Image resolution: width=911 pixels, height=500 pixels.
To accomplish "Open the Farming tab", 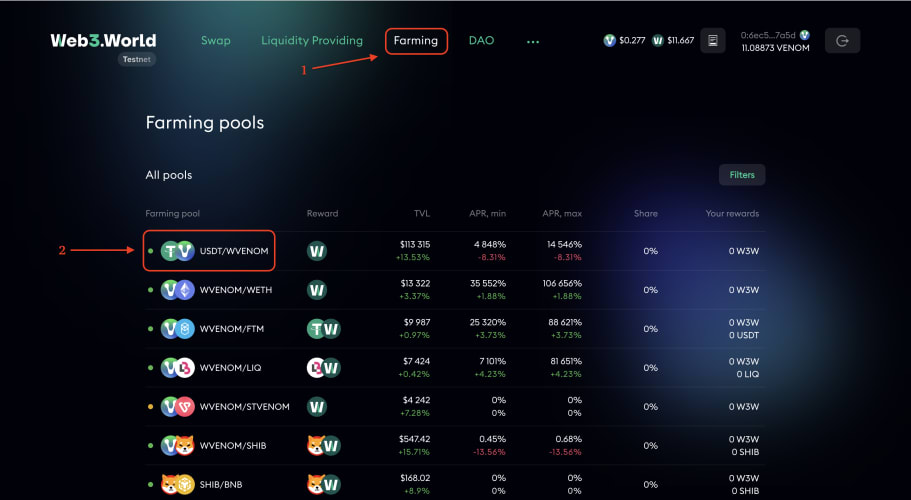I will 416,41.
